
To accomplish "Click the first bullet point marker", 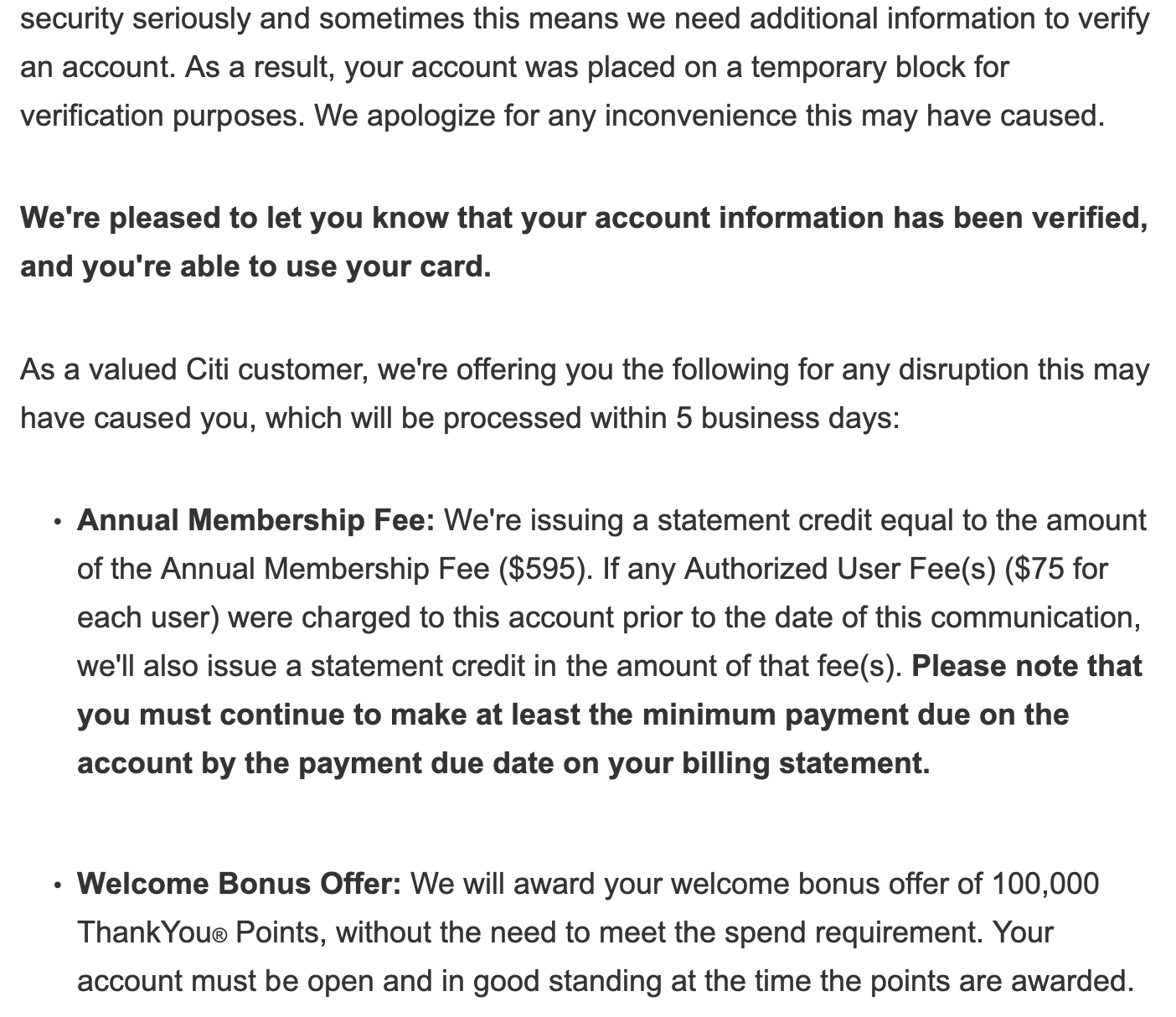I will click(57, 523).
